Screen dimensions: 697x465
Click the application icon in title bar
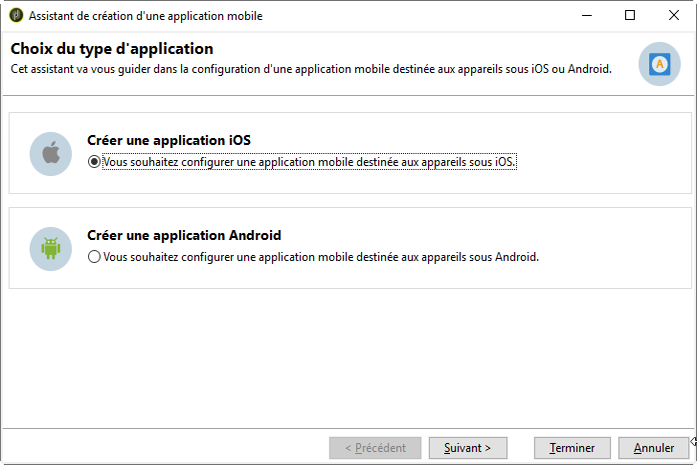[16, 16]
